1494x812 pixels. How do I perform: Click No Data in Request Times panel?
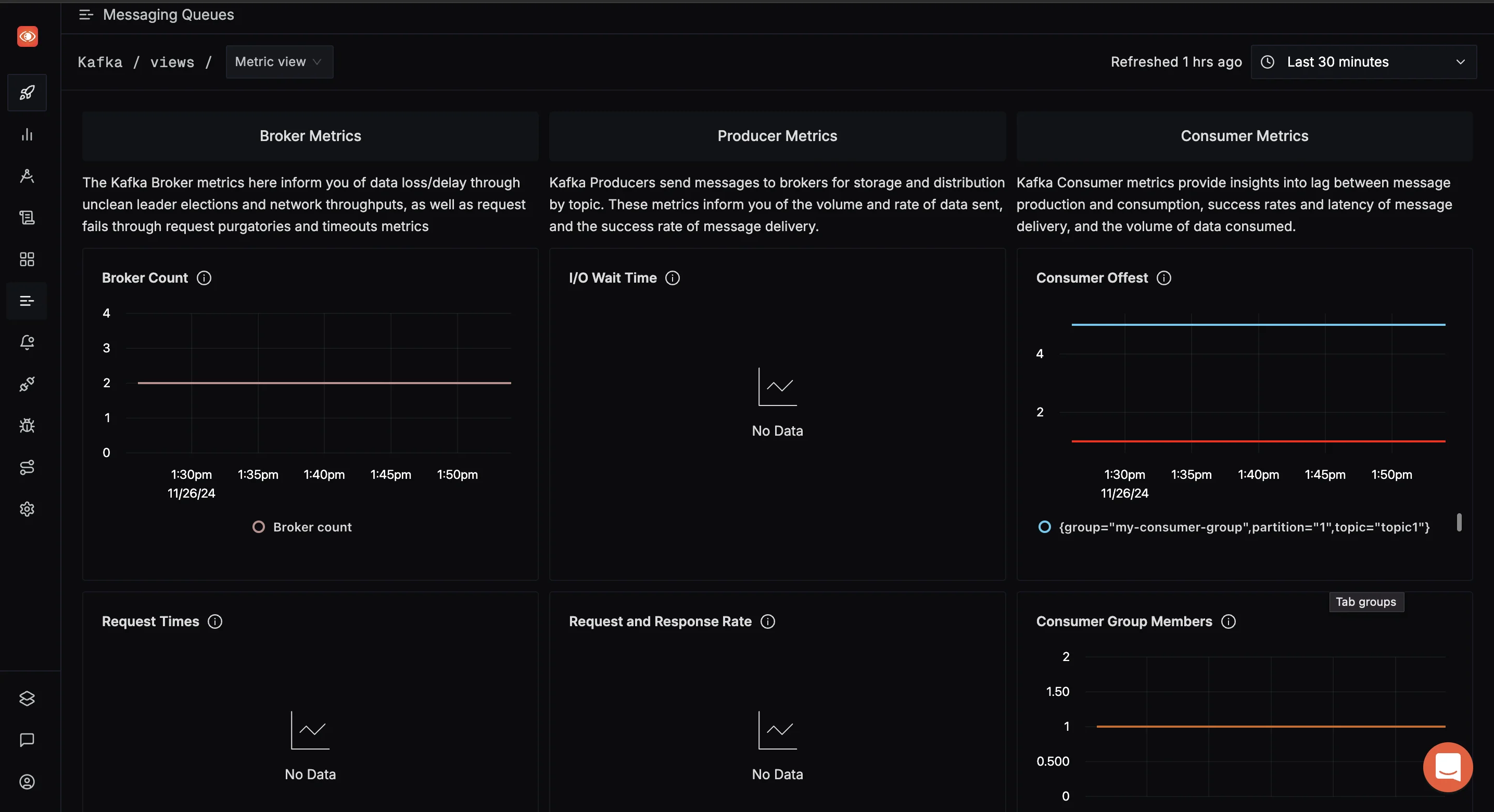[310, 775]
